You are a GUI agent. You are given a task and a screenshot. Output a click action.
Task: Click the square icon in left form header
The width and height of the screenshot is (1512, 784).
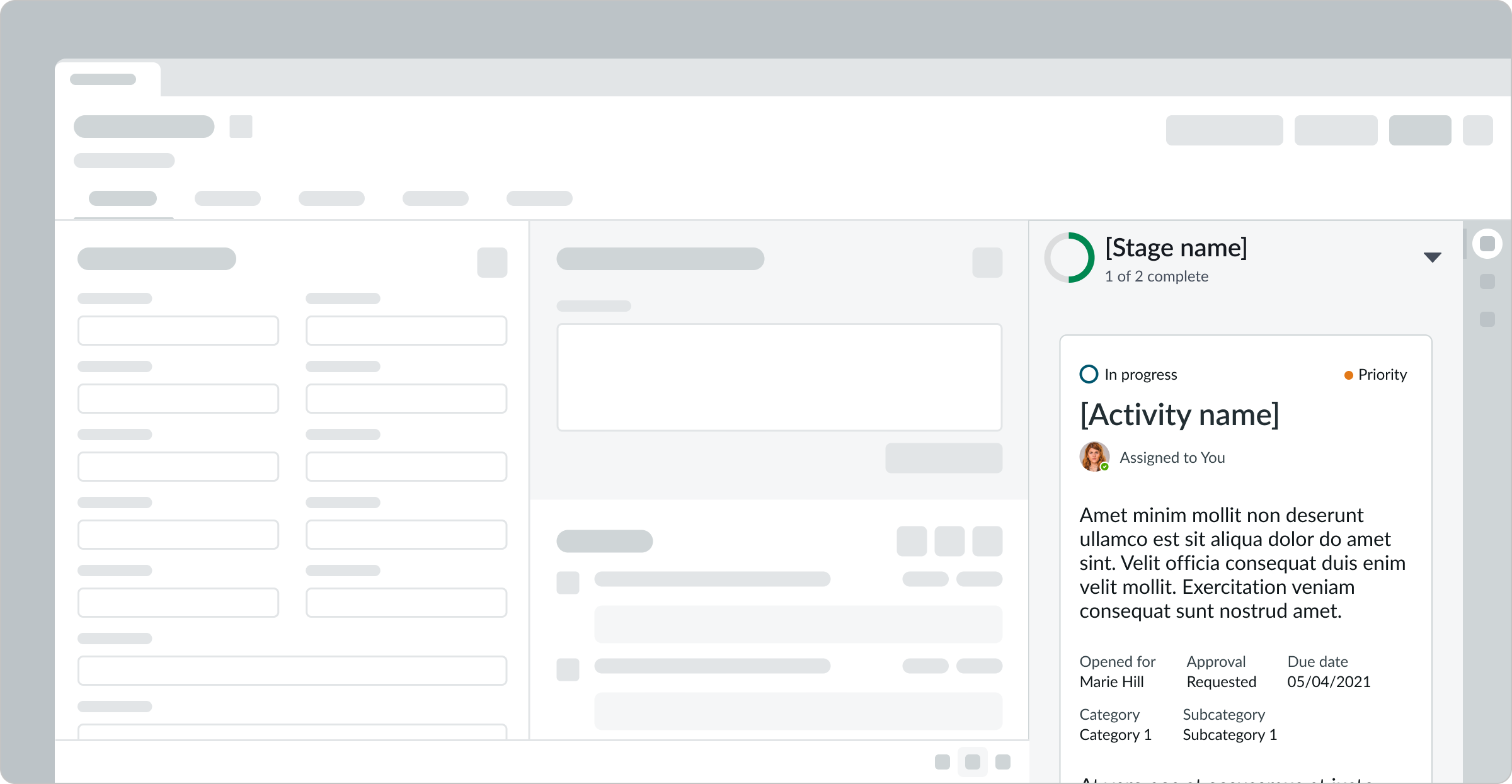(492, 263)
